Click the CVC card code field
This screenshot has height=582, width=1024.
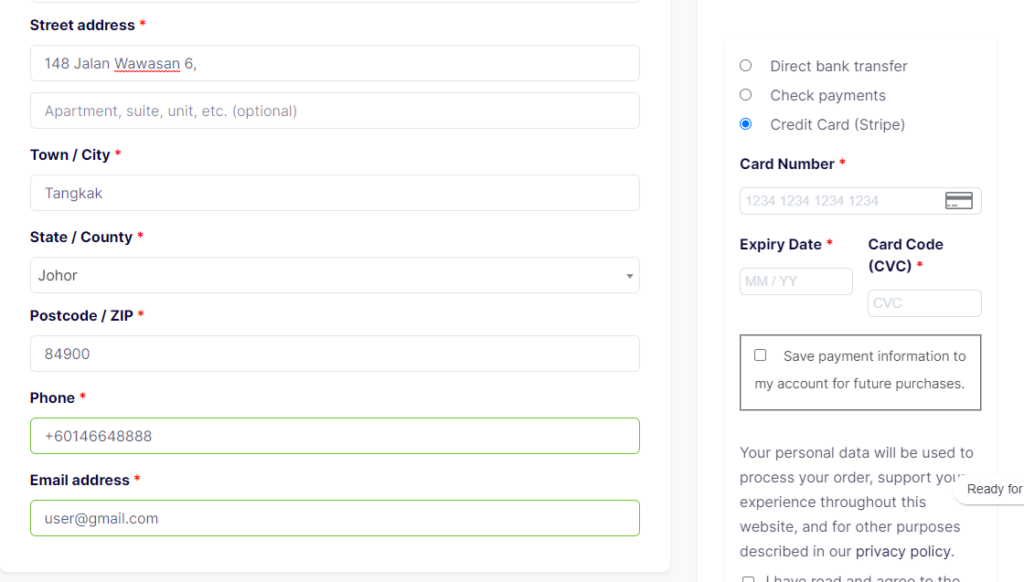point(924,303)
